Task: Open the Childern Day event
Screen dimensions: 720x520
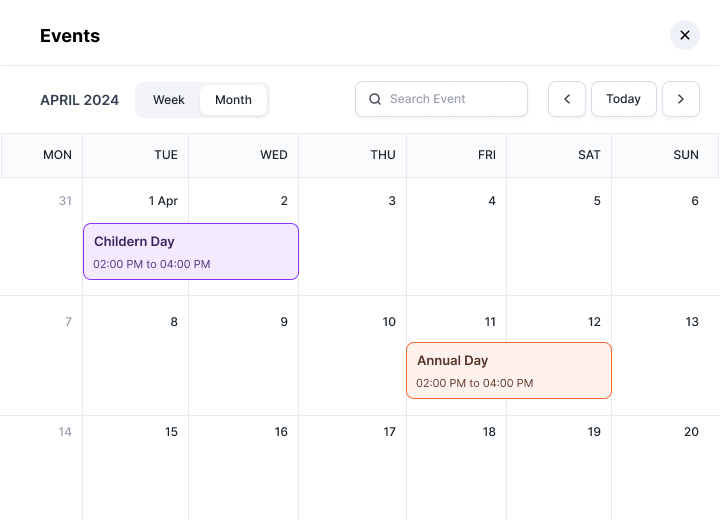Action: pyautogui.click(x=190, y=251)
